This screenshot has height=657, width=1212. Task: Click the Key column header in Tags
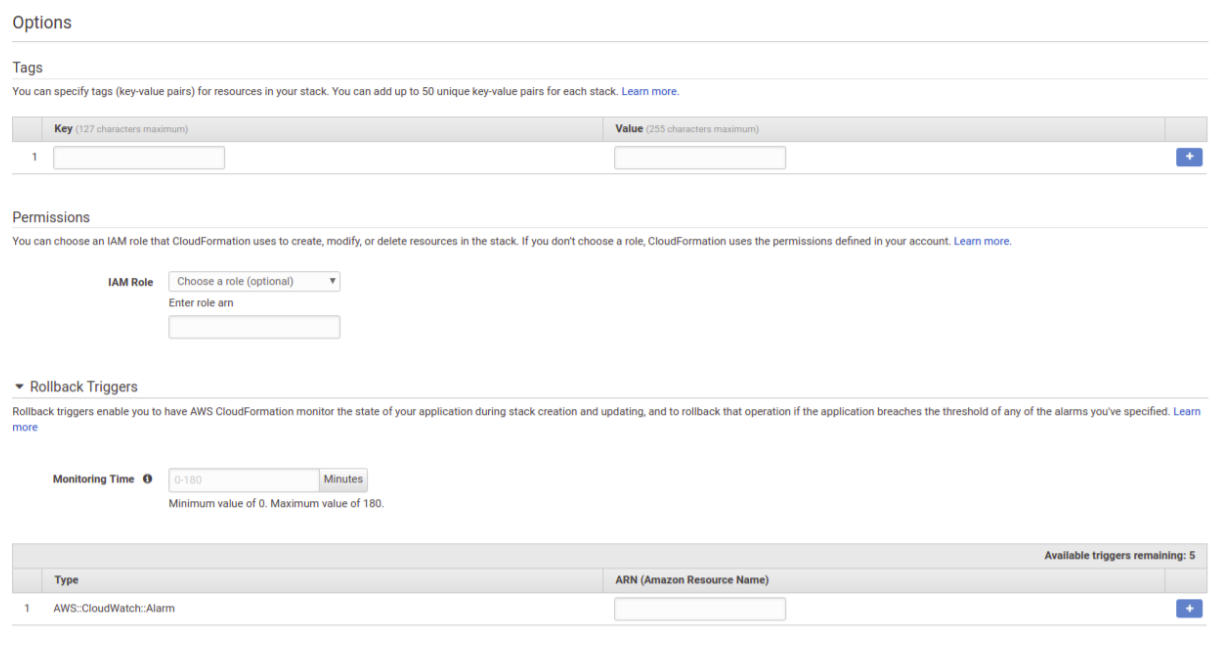[x=63, y=129]
